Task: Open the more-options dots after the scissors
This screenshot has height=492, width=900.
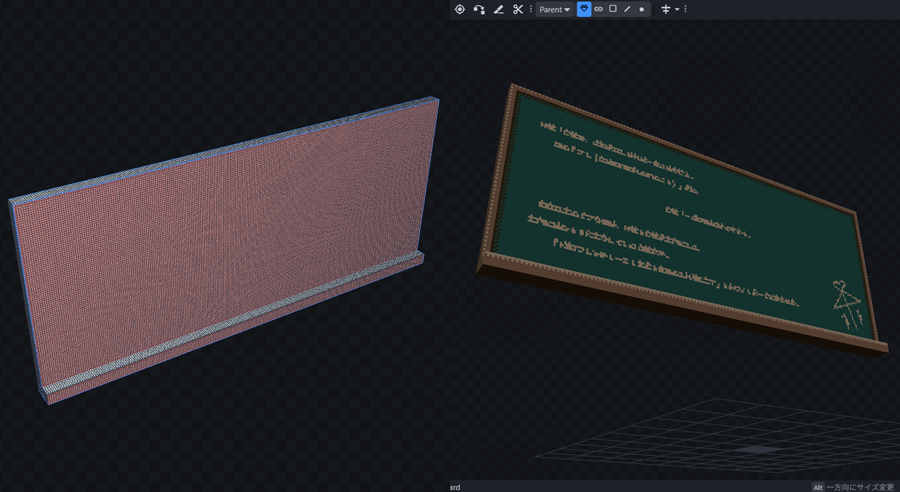Action: 531,9
